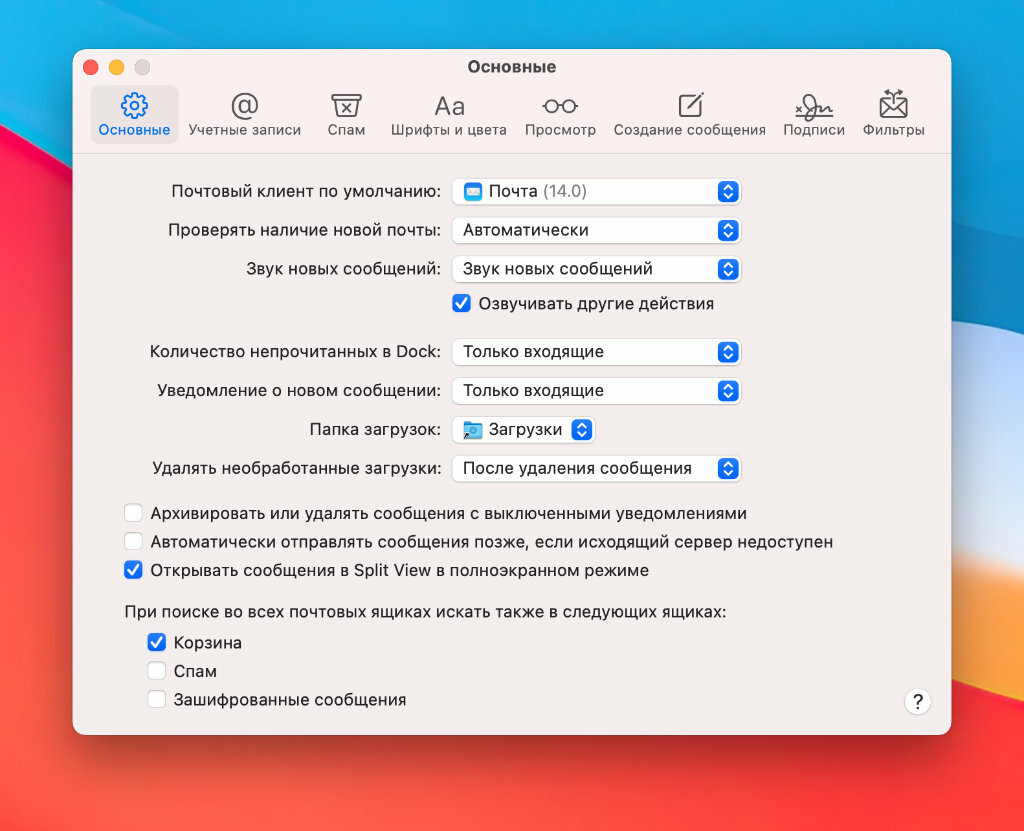Check the Зашифрованные сообщения checkbox
1024x831 pixels.
[x=156, y=700]
